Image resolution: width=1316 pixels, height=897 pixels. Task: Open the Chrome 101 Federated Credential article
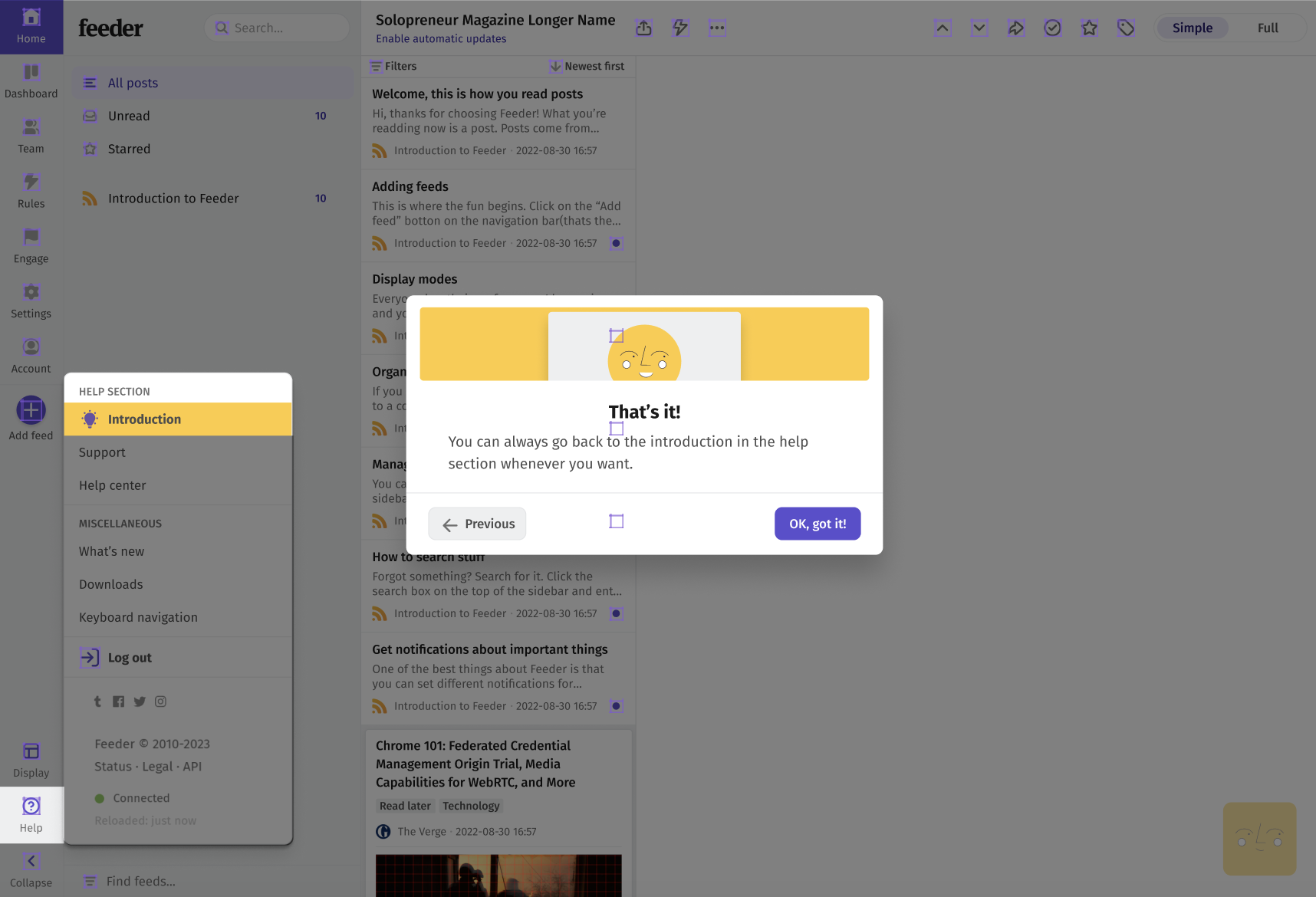(x=475, y=764)
